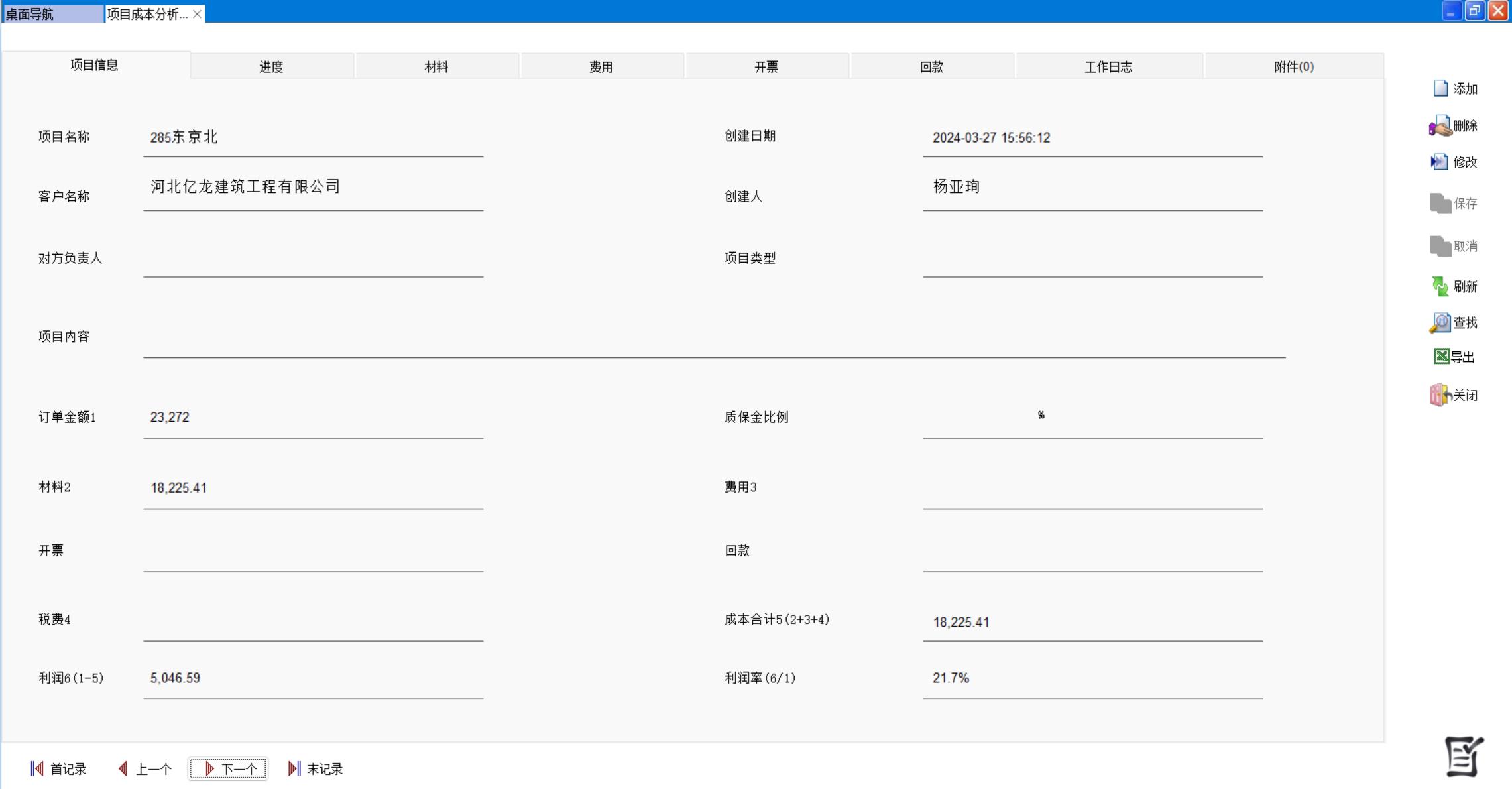This screenshot has width=1512, height=789.
Task: Open the 材料 tab
Action: point(436,67)
